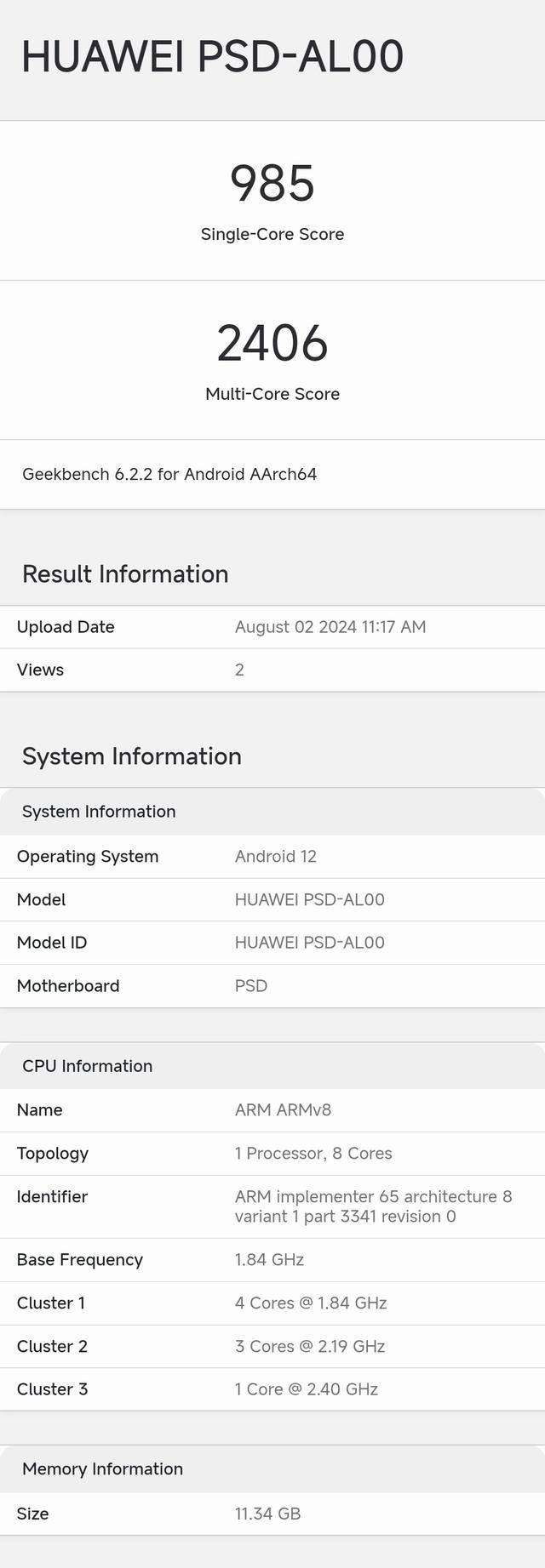The image size is (545, 1568).
Task: Click the Geekbench 6.2.2 for Android AArch64 text
Action: pyautogui.click(x=169, y=474)
